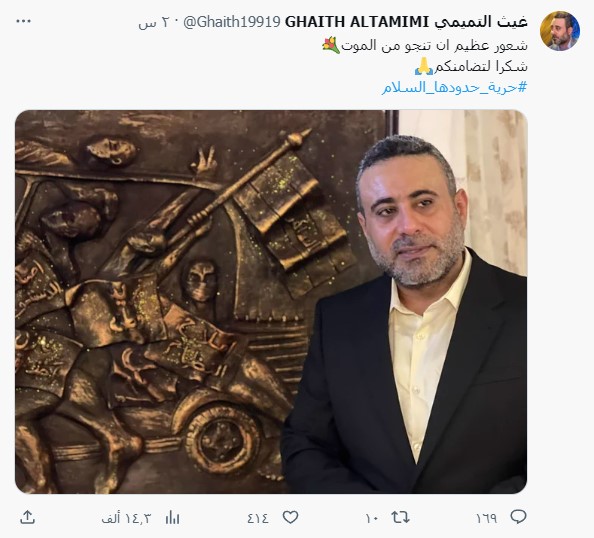Click the views count ١٤٫٣ ألف

pos(126,518)
